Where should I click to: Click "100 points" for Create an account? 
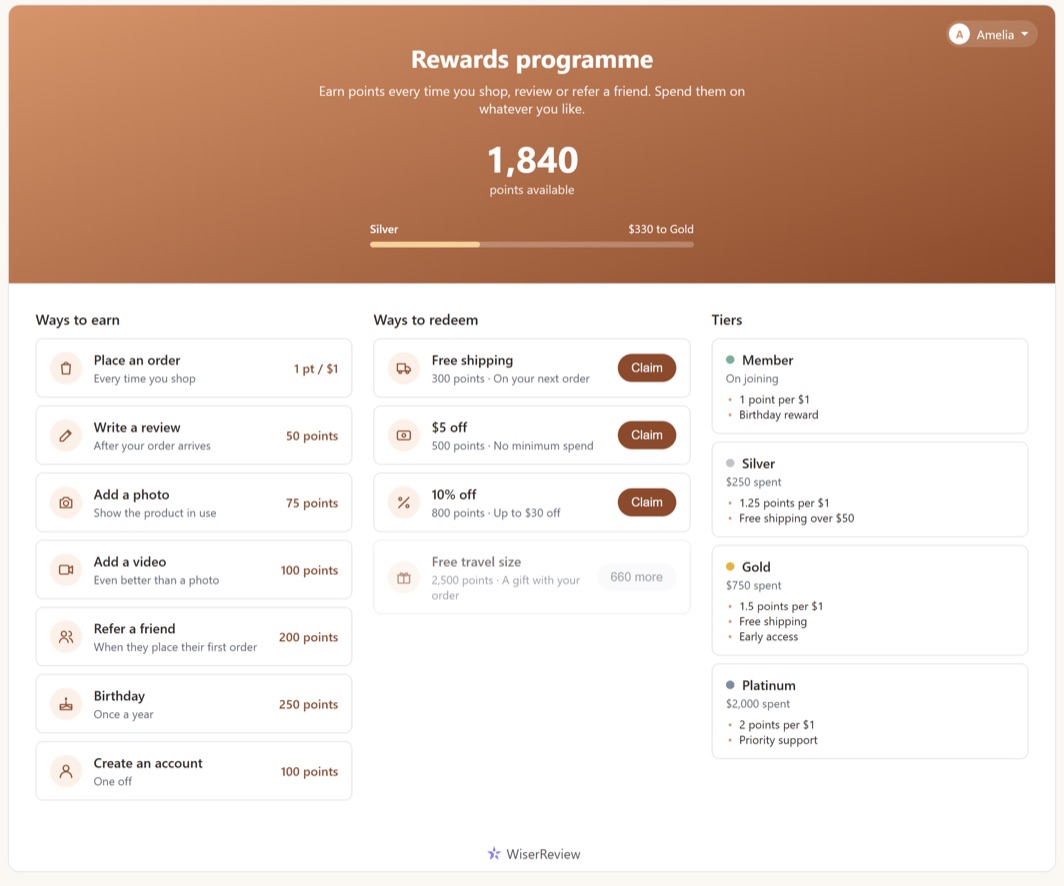(x=309, y=772)
